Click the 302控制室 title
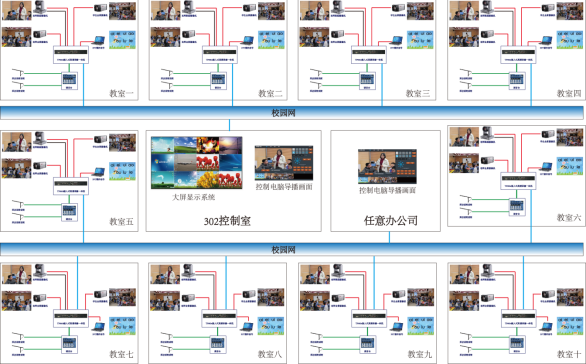The height and width of the screenshot is (364, 586). pyautogui.click(x=227, y=221)
